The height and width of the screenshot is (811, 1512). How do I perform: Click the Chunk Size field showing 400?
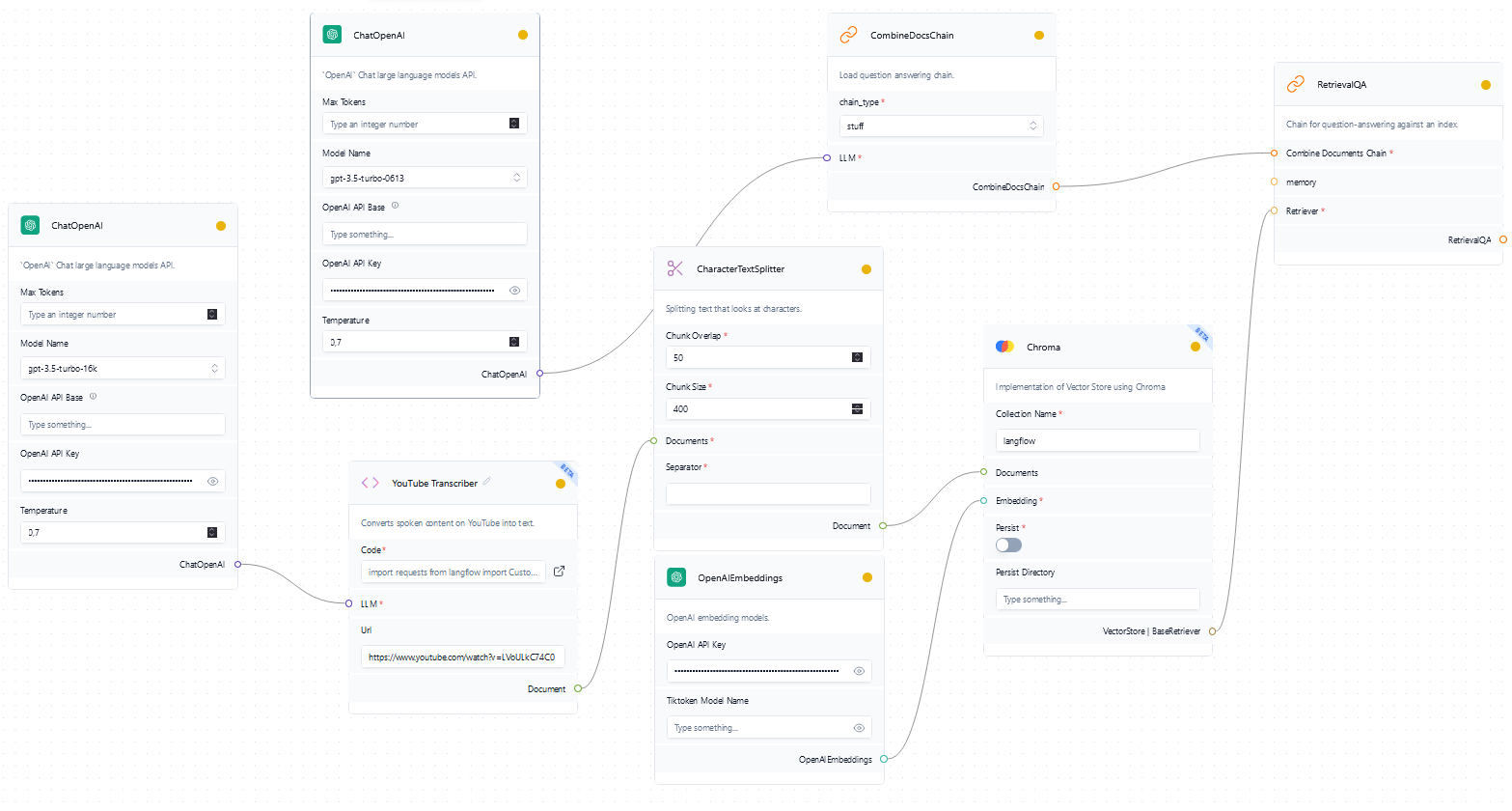click(x=768, y=409)
